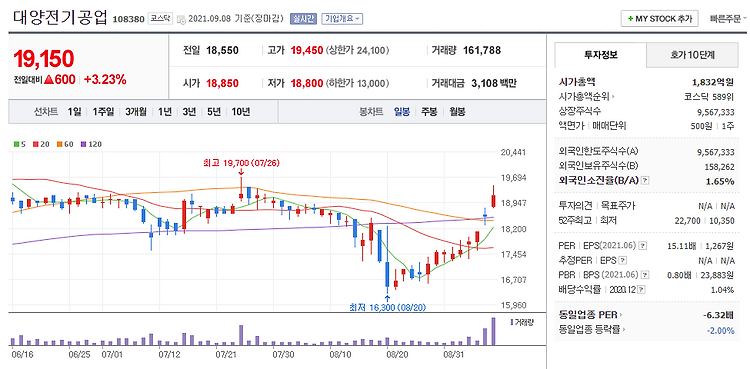Click the 시가총액 value 1,832억원
The image size is (750, 369).
pyautogui.click(x=713, y=82)
